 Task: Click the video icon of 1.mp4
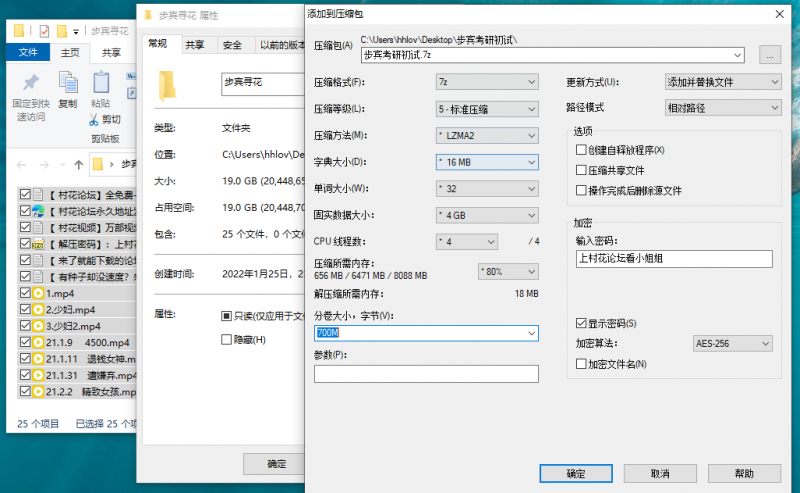38,294
